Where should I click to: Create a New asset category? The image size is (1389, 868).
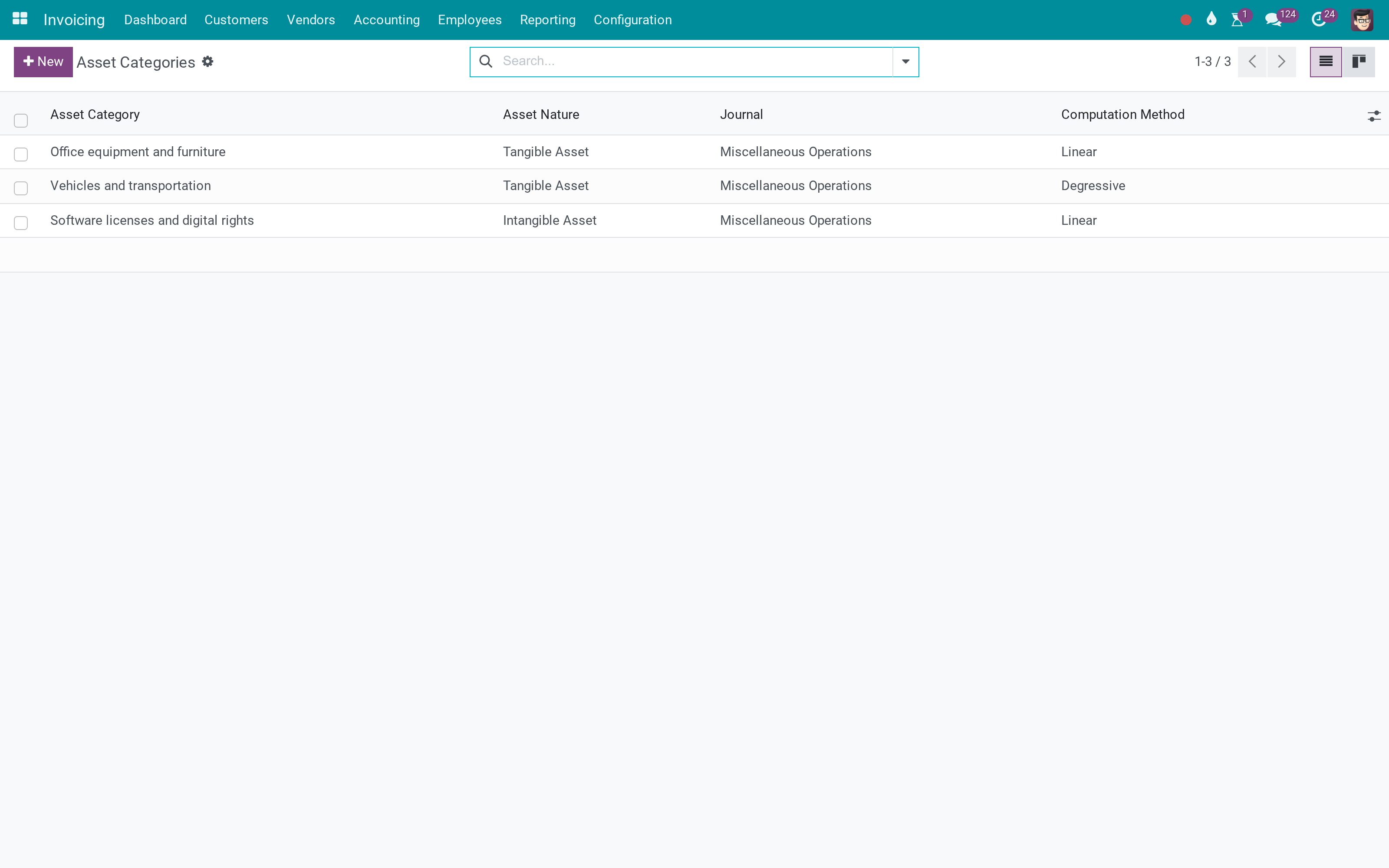43,62
